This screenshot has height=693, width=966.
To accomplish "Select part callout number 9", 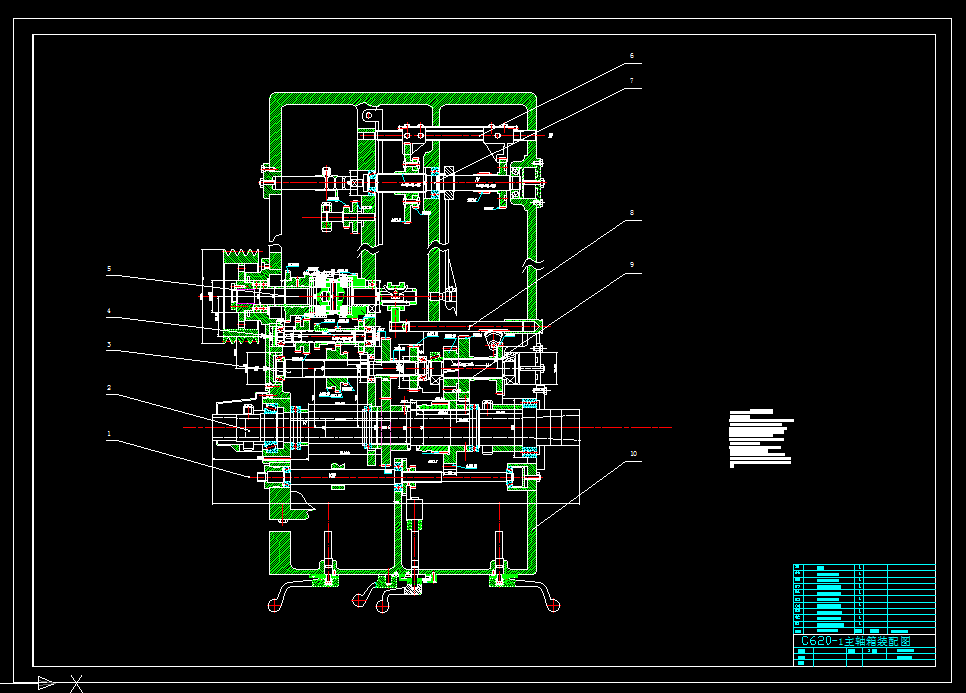I will pos(631,265).
